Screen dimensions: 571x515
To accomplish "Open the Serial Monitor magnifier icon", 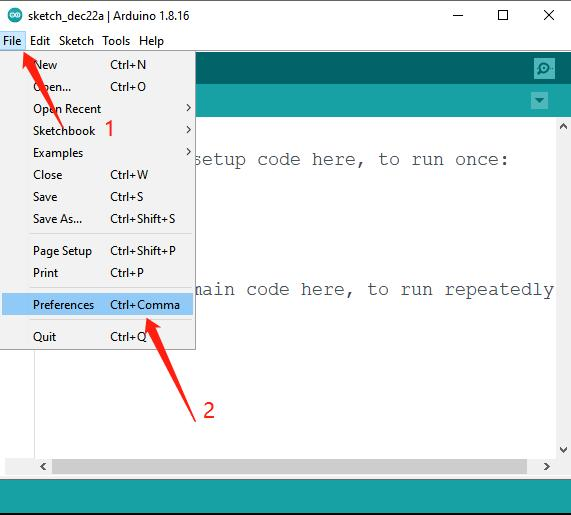I will (x=544, y=68).
